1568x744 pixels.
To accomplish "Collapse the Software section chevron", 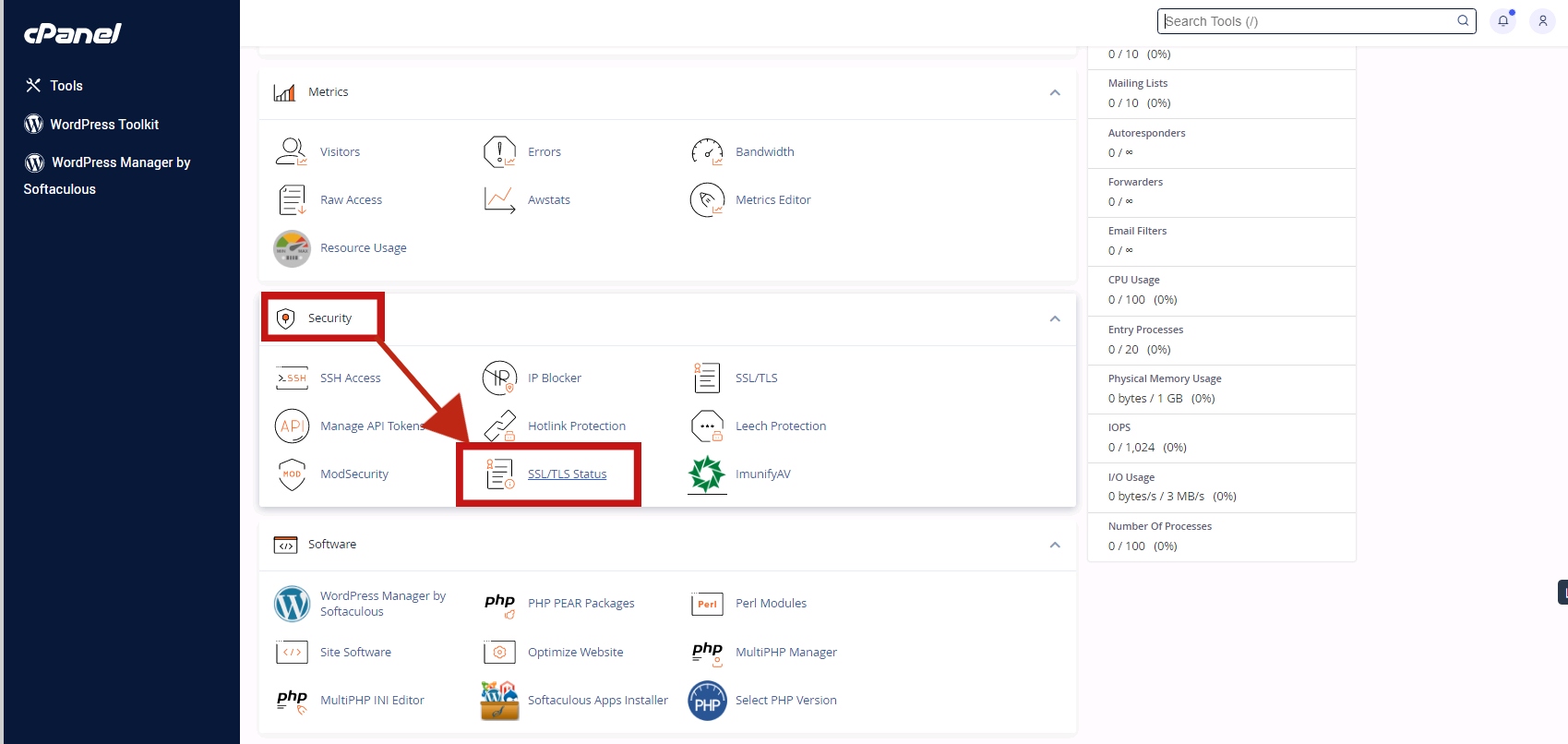I will pyautogui.click(x=1055, y=545).
